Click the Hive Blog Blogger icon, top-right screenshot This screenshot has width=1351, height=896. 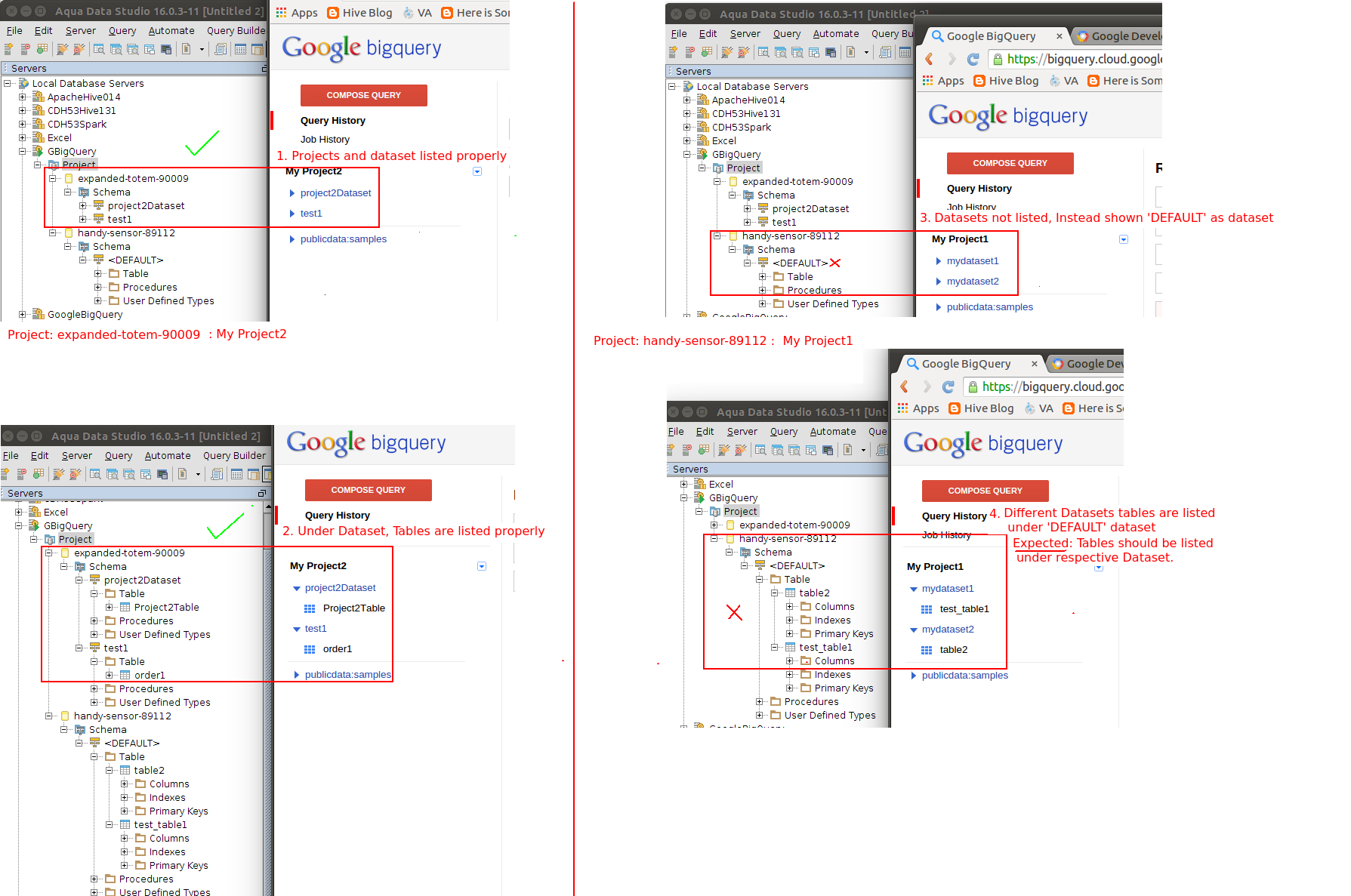pos(979,81)
